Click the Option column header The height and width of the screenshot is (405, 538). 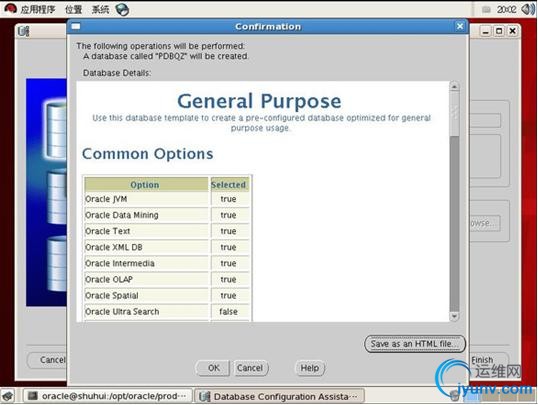pos(146,185)
